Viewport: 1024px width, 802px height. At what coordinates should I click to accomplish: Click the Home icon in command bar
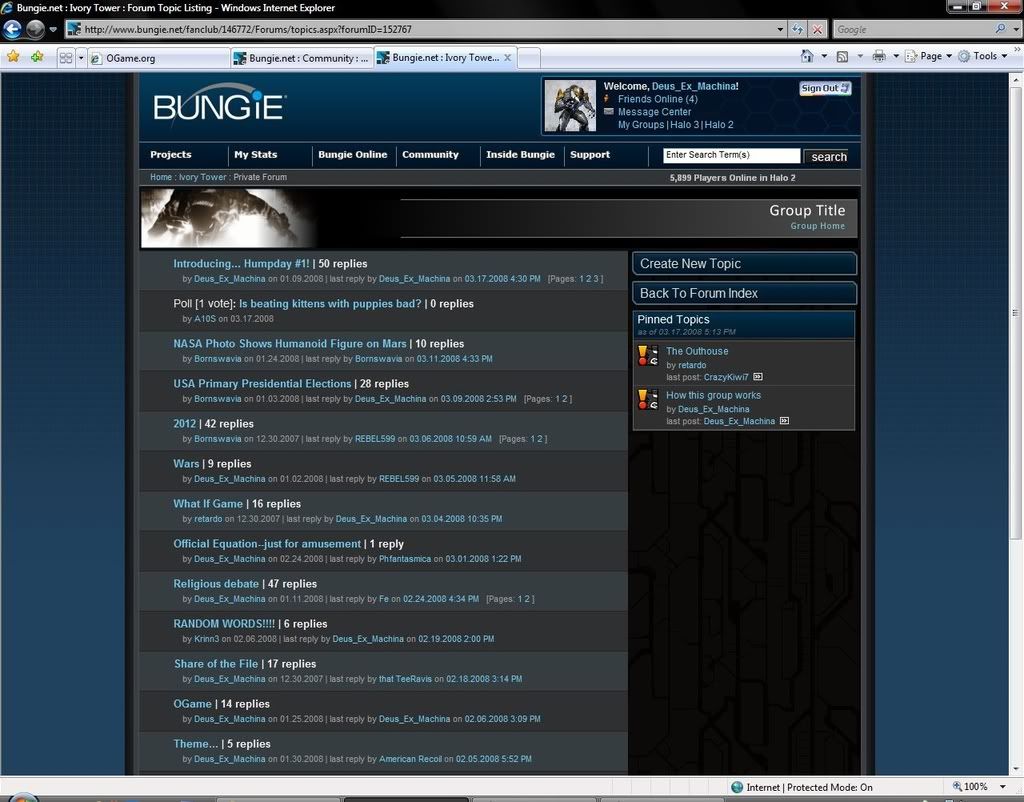pyautogui.click(x=807, y=56)
